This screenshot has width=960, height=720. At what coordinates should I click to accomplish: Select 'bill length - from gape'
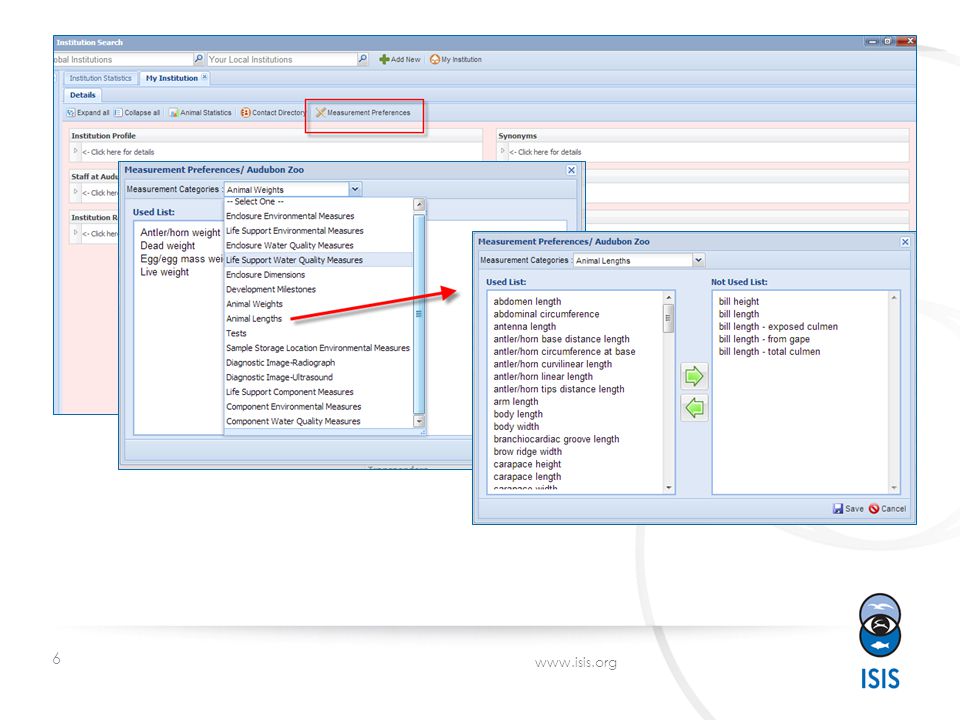pos(763,339)
